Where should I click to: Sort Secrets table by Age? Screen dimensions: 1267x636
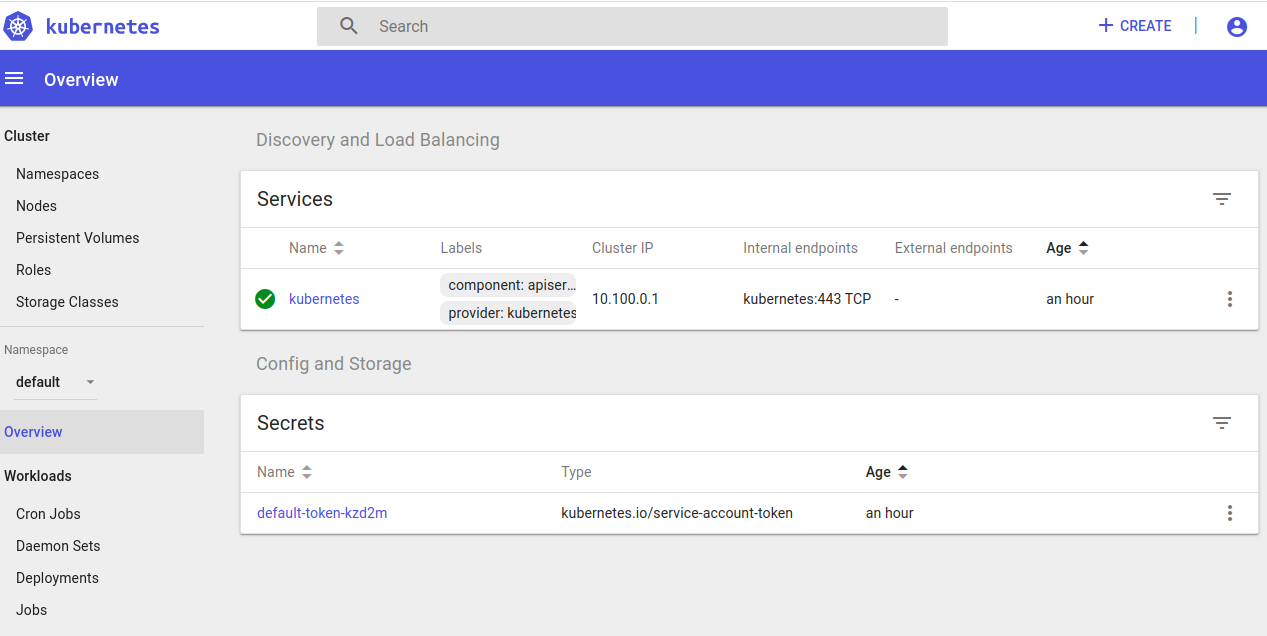coord(886,472)
